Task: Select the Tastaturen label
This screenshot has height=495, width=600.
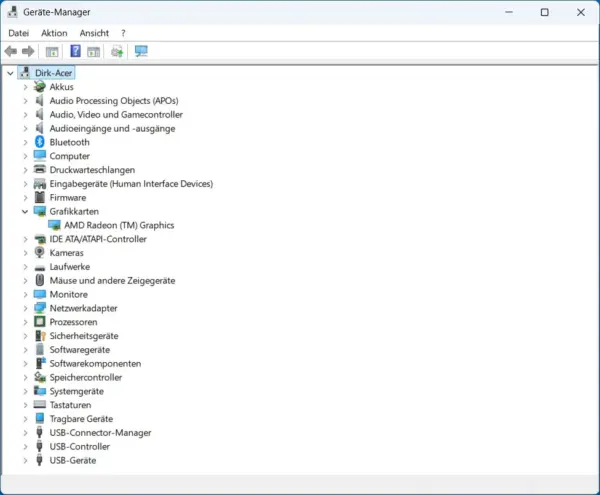Action: (x=70, y=405)
